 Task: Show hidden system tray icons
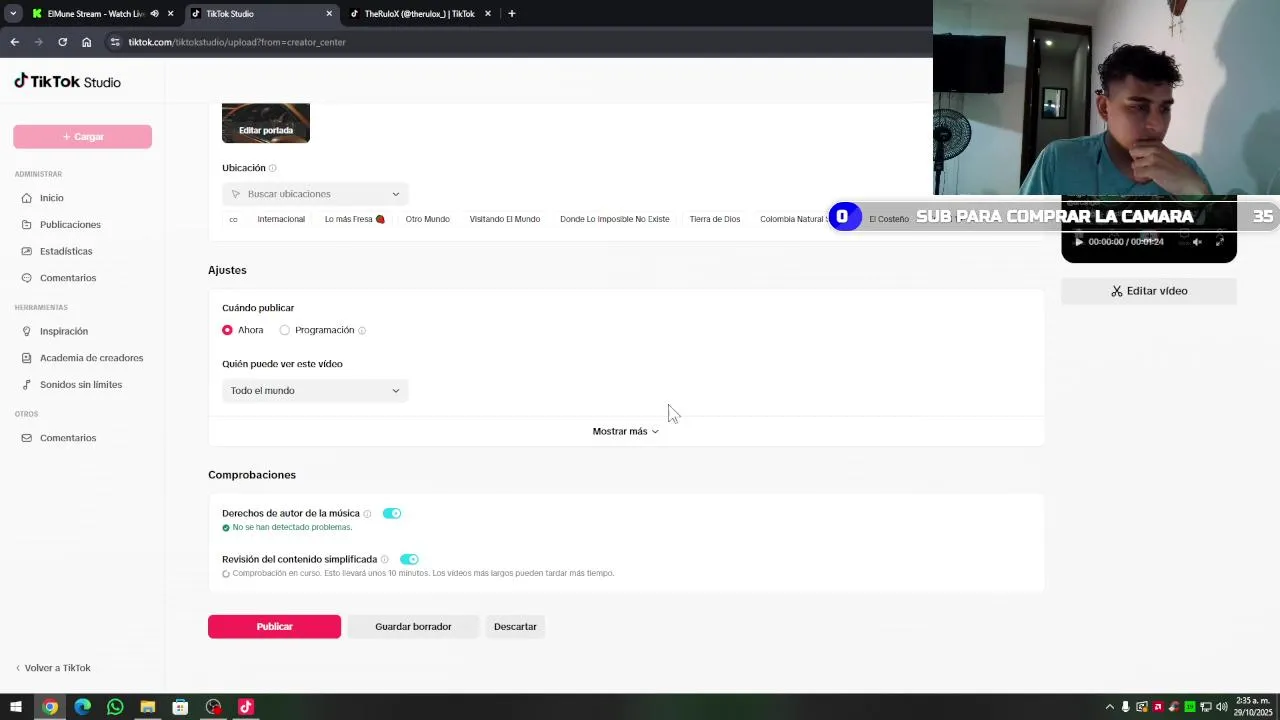pyautogui.click(x=1109, y=707)
